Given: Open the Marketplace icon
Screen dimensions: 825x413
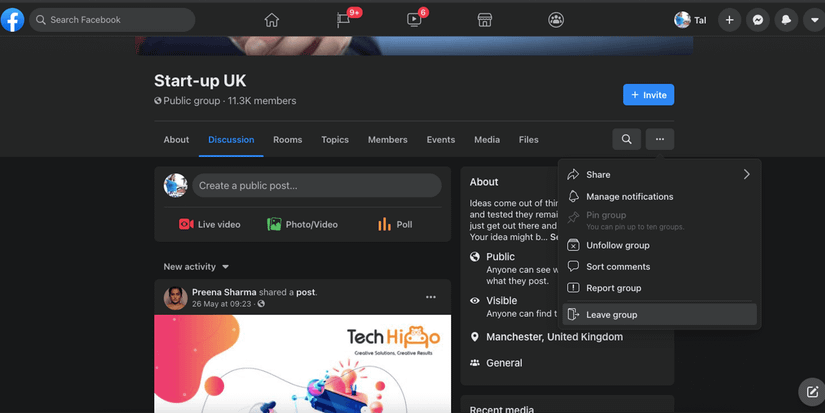Looking at the screenshot, I should tap(485, 20).
